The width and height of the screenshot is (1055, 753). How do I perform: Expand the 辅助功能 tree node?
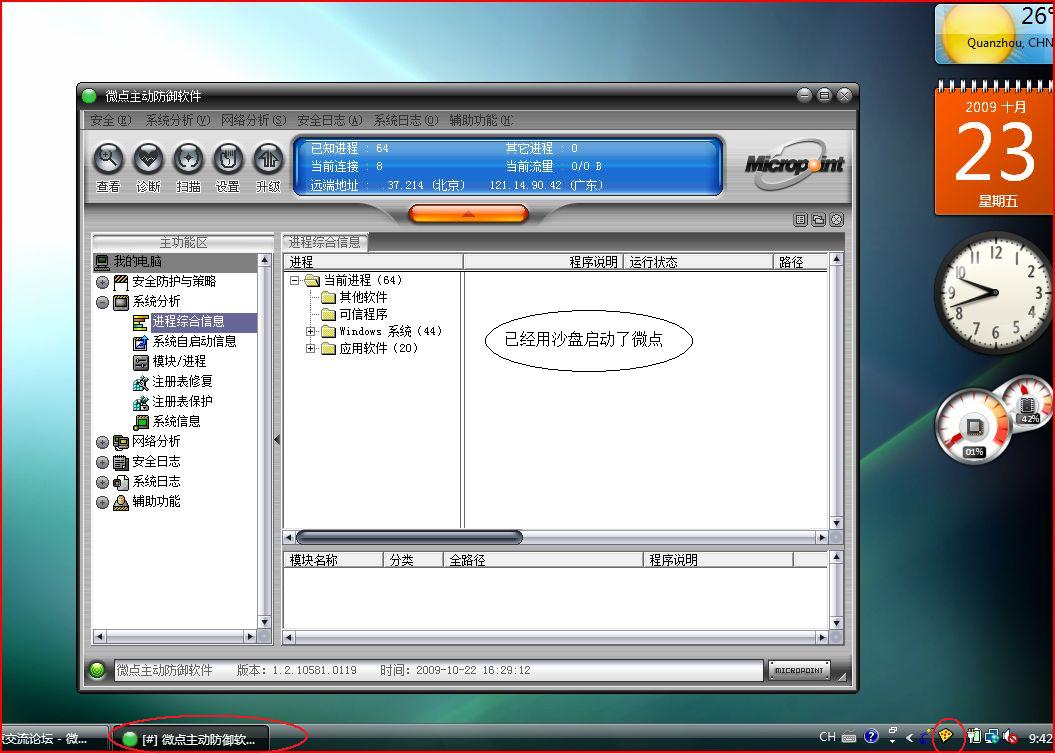click(x=102, y=503)
